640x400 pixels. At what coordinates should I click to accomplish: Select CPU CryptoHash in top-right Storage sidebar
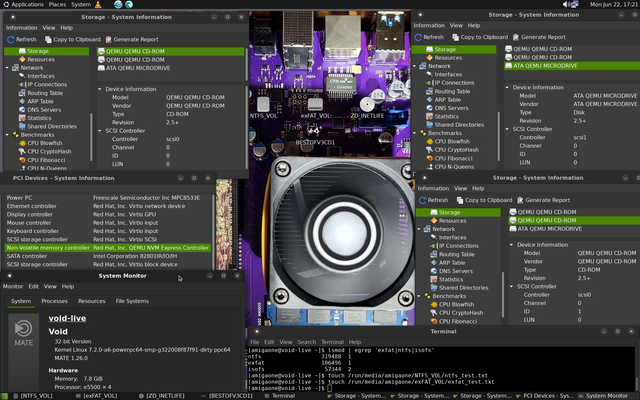click(x=456, y=150)
